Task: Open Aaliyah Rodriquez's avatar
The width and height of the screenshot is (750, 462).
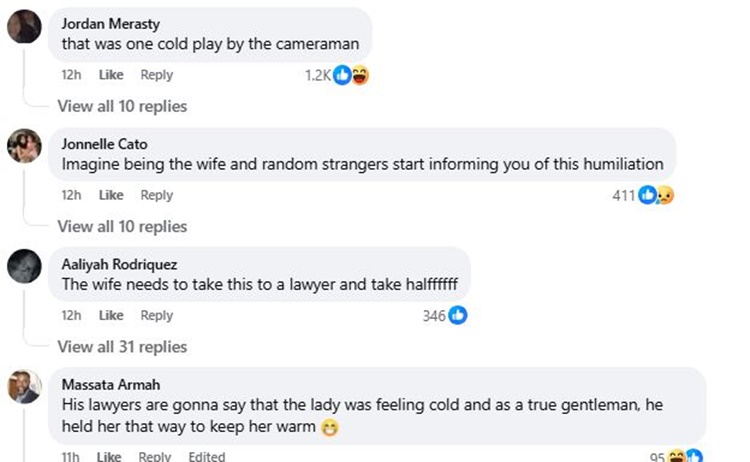Action: click(24, 266)
